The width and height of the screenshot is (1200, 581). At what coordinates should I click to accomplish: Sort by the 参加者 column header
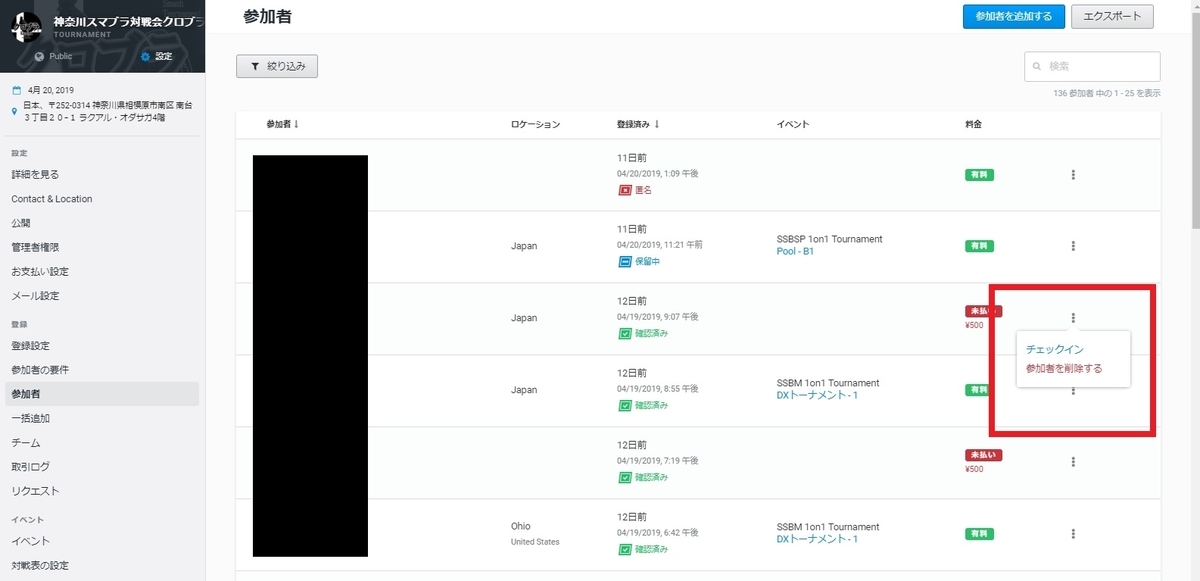283,124
